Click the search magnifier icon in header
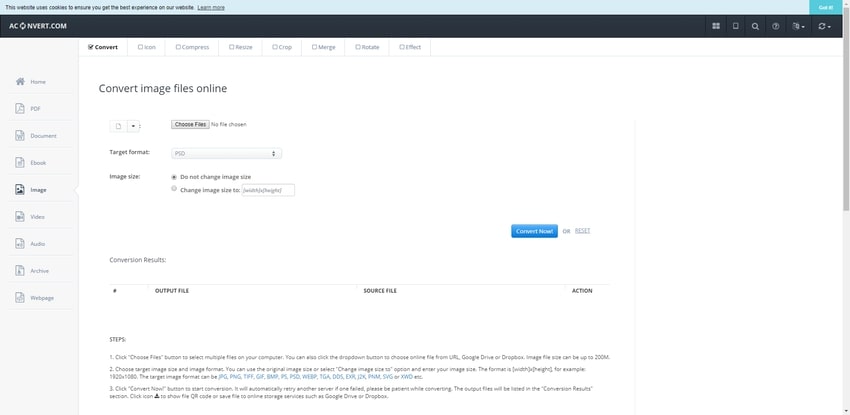Viewport: 850px width, 415px height. [x=755, y=26]
